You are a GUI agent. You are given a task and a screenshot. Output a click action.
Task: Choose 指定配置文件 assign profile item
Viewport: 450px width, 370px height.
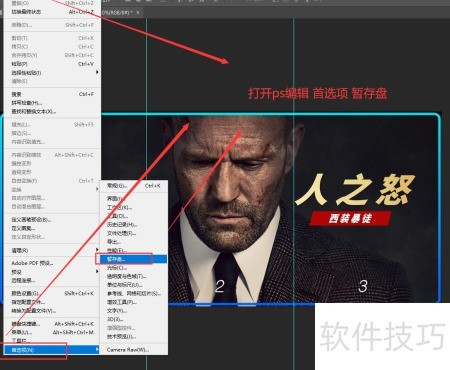[52, 302]
